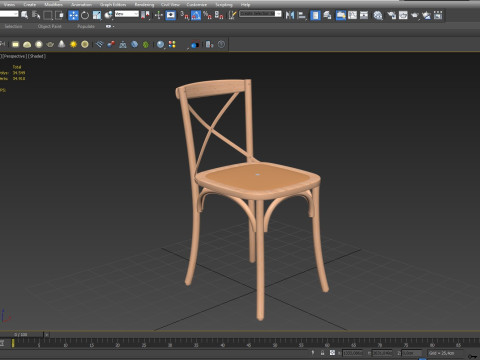Click the Mirror tool icon
The width and height of the screenshot is (480, 360).
(290, 15)
